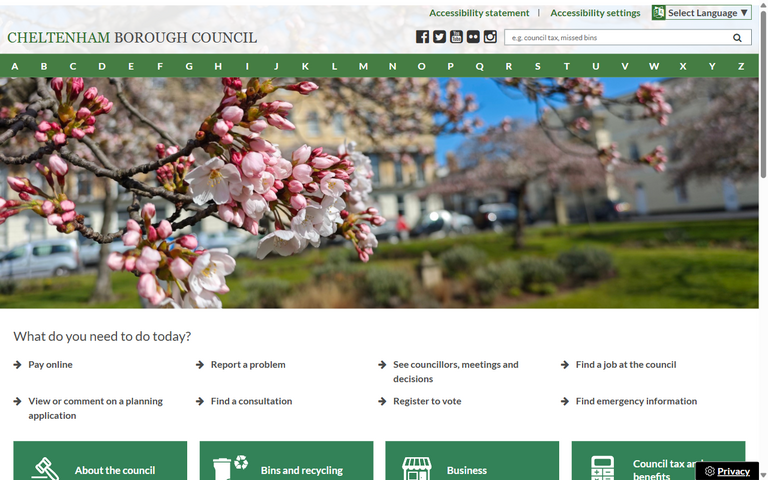Select letter P in the A-Z bar
The image size is (768, 480).
point(450,67)
